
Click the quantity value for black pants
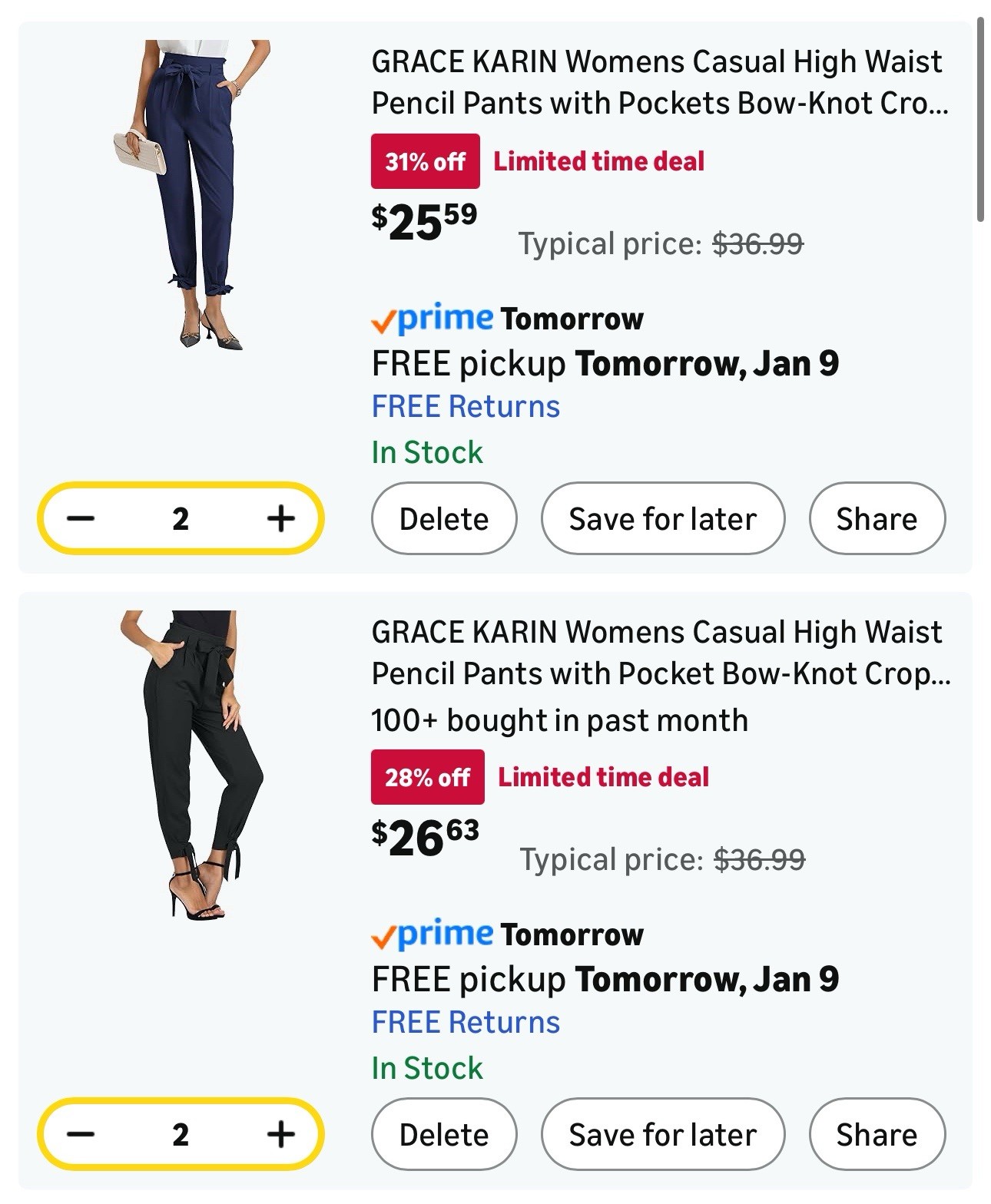[x=181, y=1134]
